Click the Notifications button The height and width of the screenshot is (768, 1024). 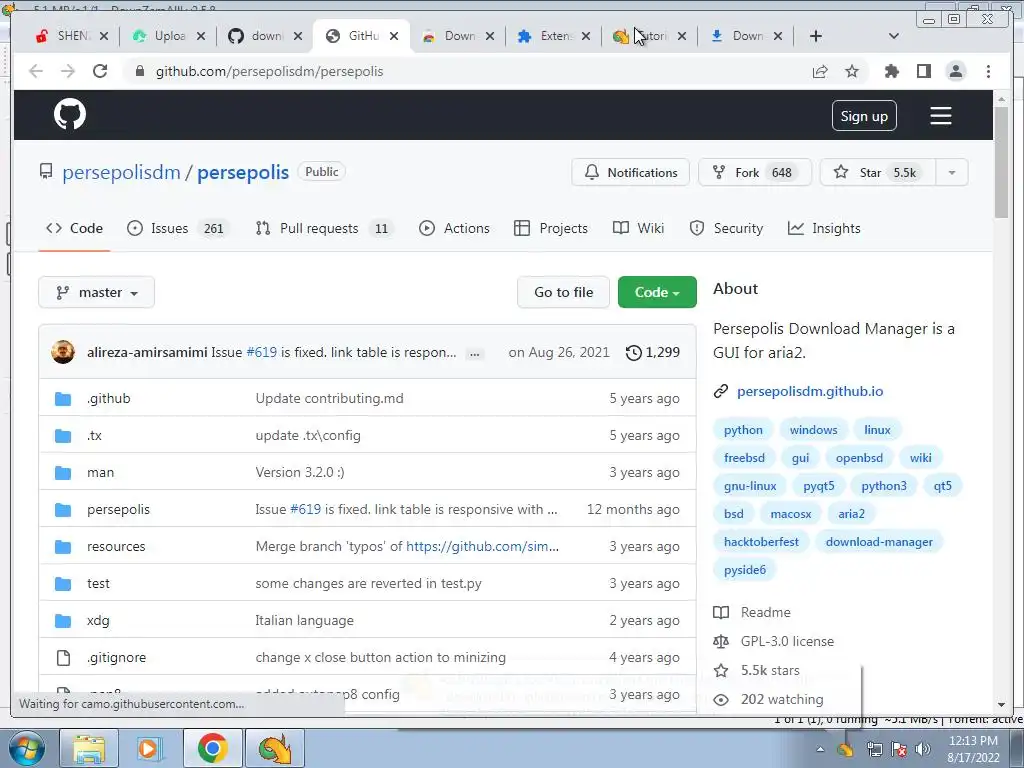tap(631, 172)
